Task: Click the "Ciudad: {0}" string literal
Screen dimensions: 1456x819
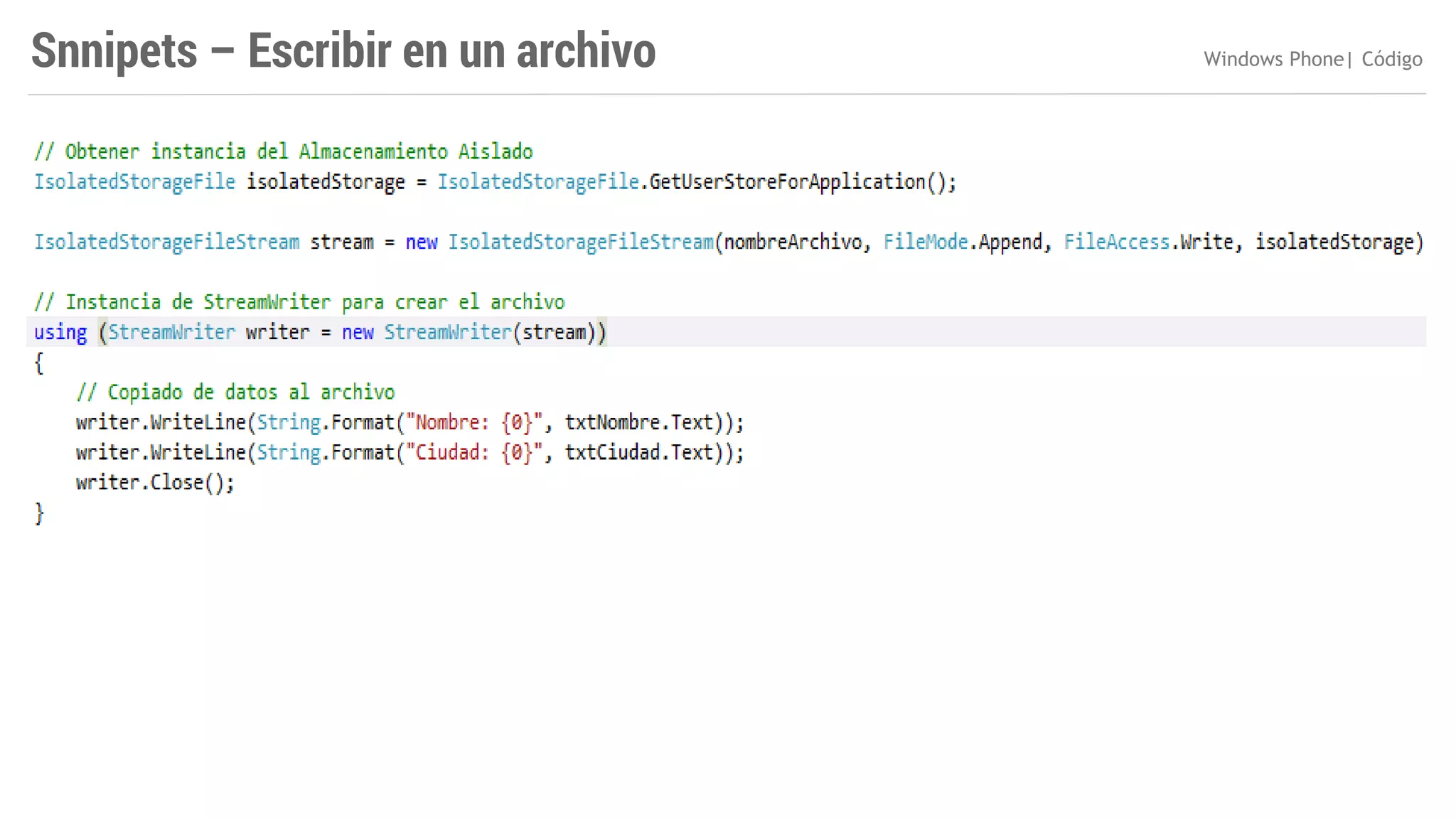Action: coord(474,452)
